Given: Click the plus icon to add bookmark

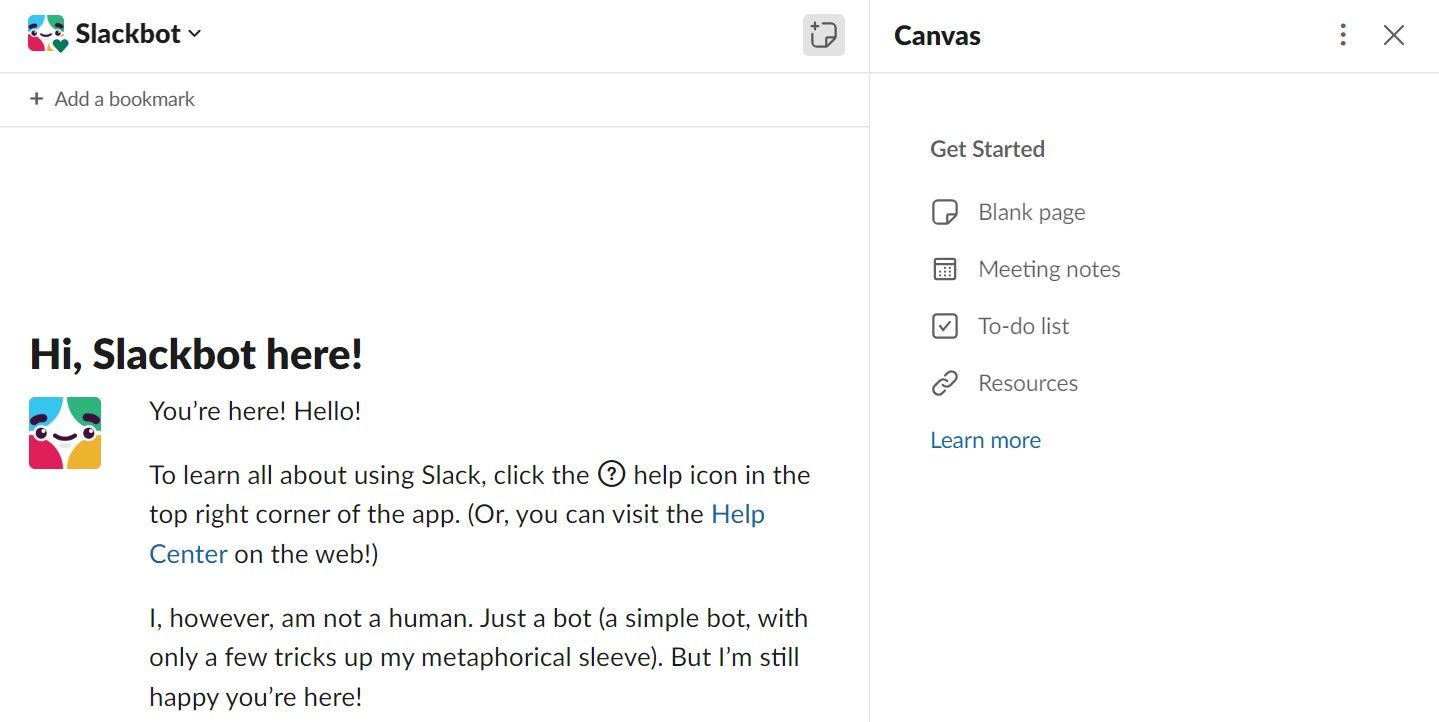Looking at the screenshot, I should click(36, 99).
